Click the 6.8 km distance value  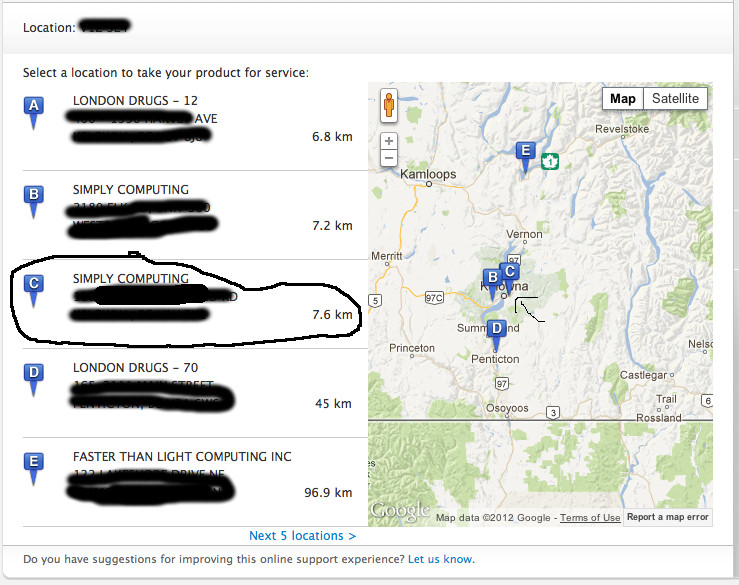pos(332,137)
